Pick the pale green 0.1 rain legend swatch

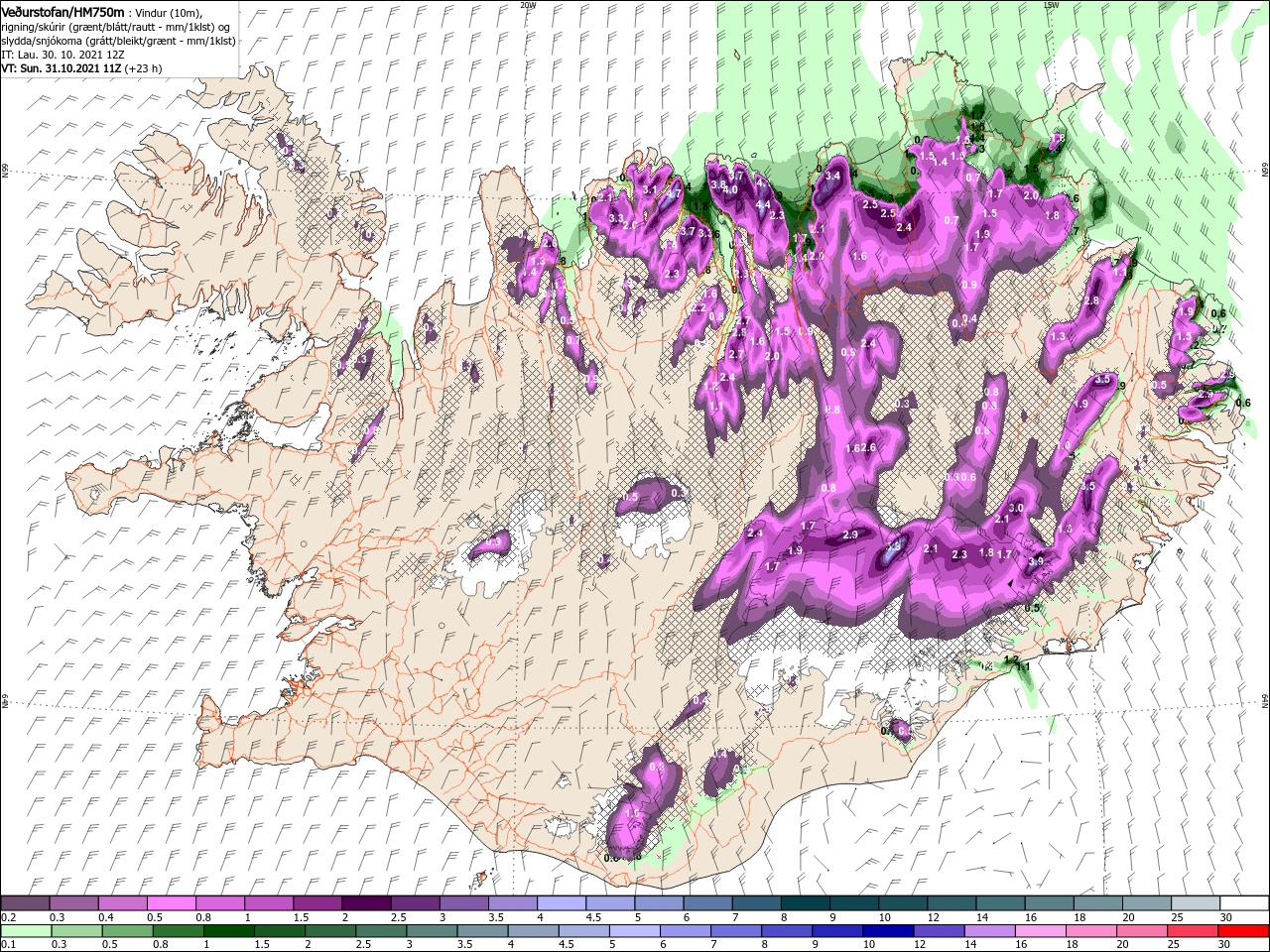(26, 931)
